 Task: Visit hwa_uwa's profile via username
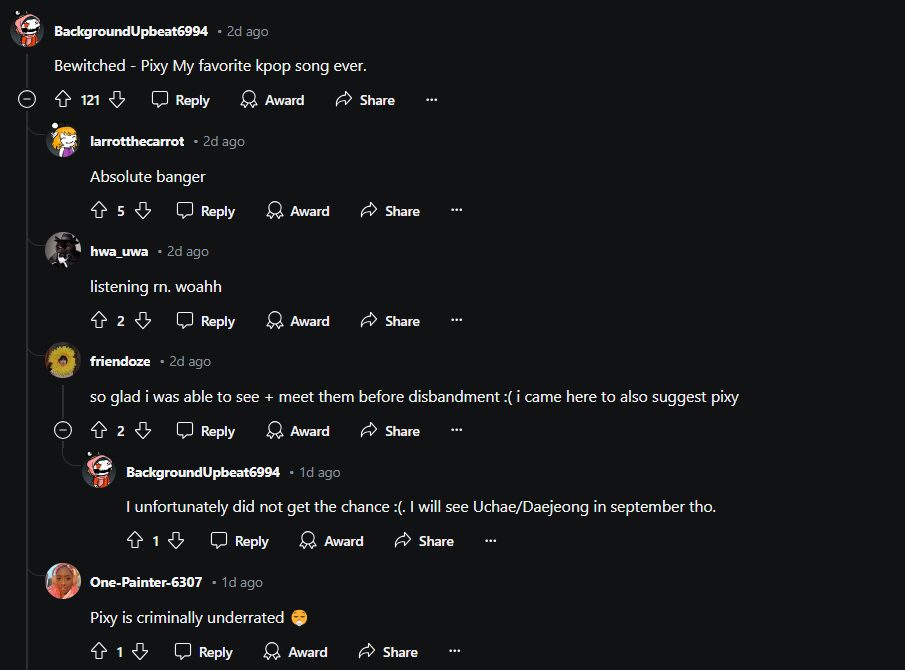pyautogui.click(x=119, y=251)
